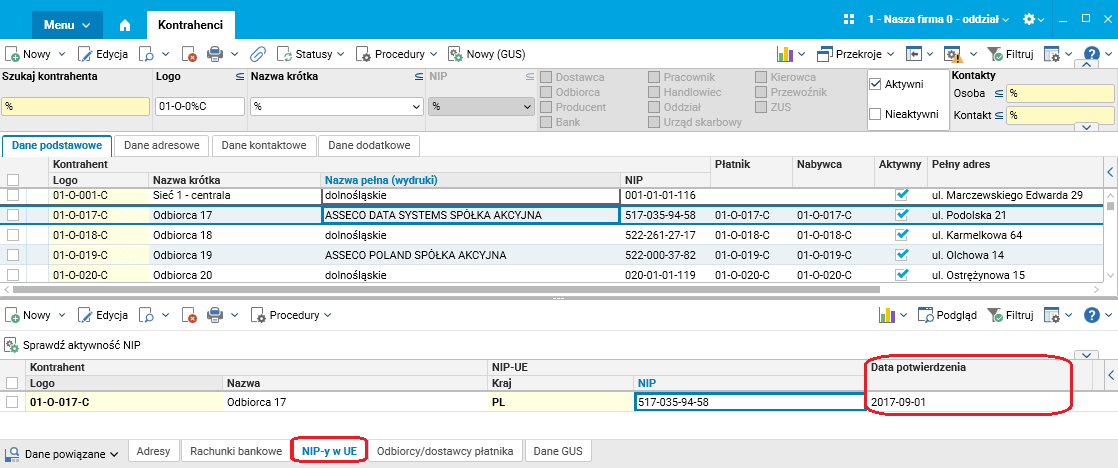This screenshot has height=468, width=1118.
Task: Click bottom toolbar help question icon
Action: coord(1091,315)
